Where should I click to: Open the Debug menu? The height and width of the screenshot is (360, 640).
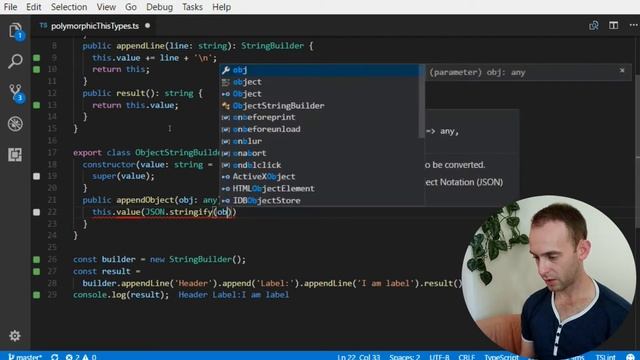click(x=159, y=7)
